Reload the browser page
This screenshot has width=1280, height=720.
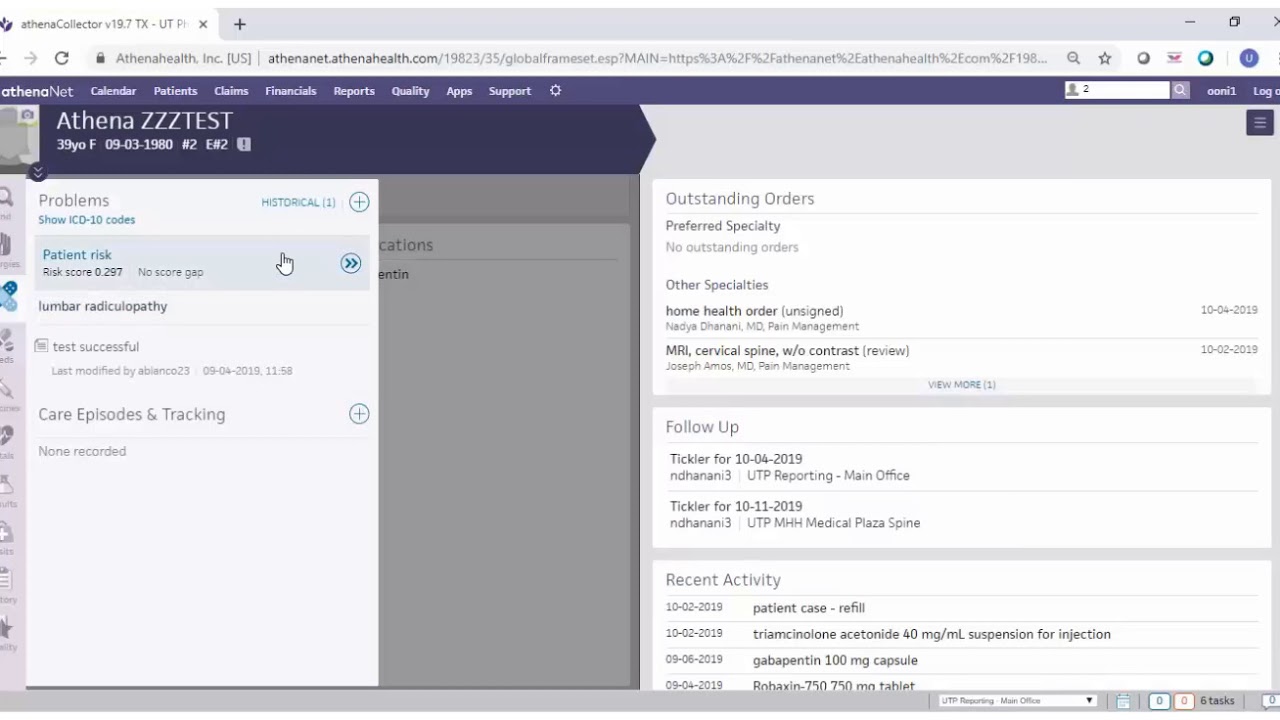pos(61,59)
